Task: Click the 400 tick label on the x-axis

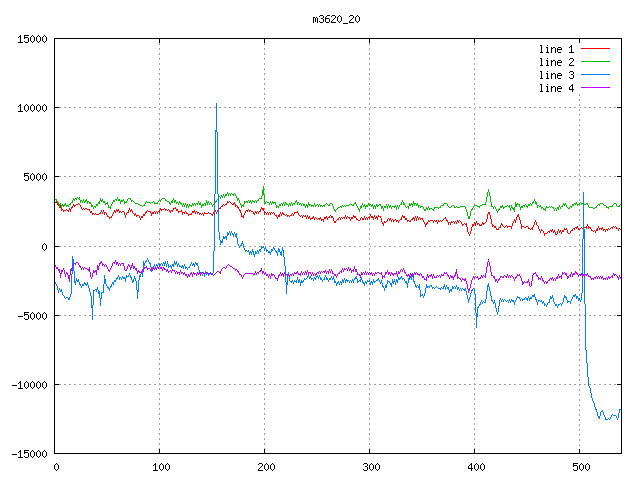Action: coord(474,466)
